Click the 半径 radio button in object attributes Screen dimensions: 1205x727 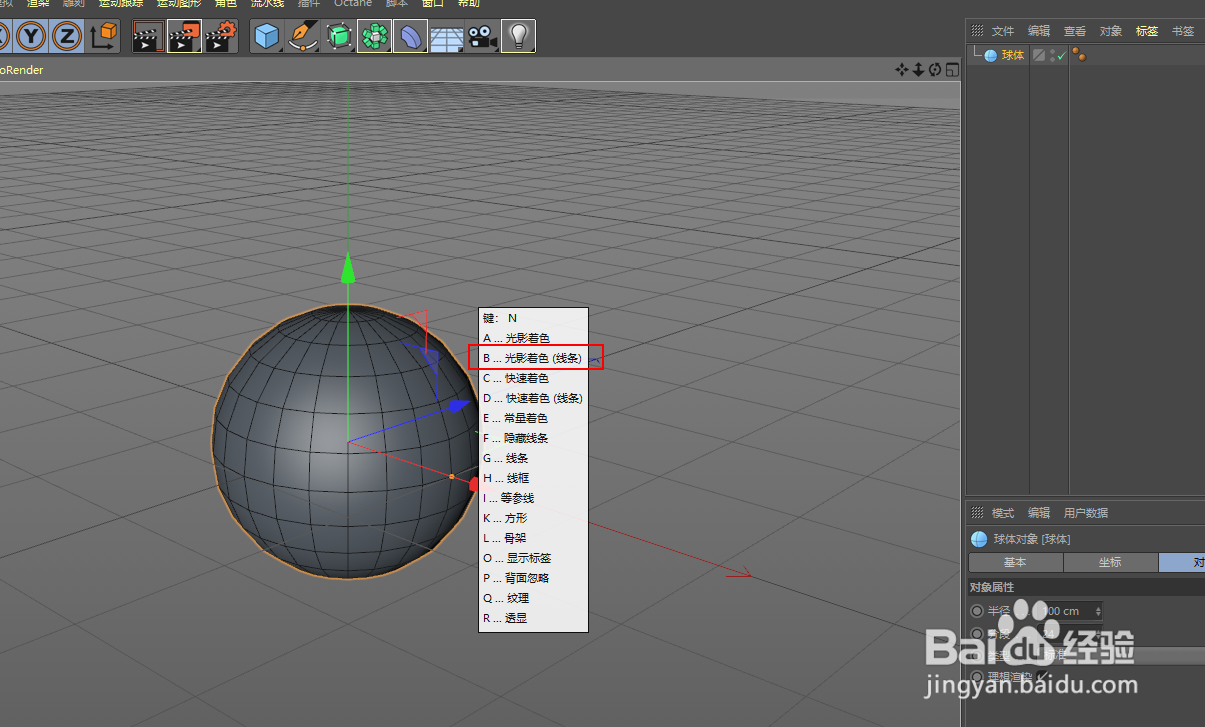(x=977, y=611)
